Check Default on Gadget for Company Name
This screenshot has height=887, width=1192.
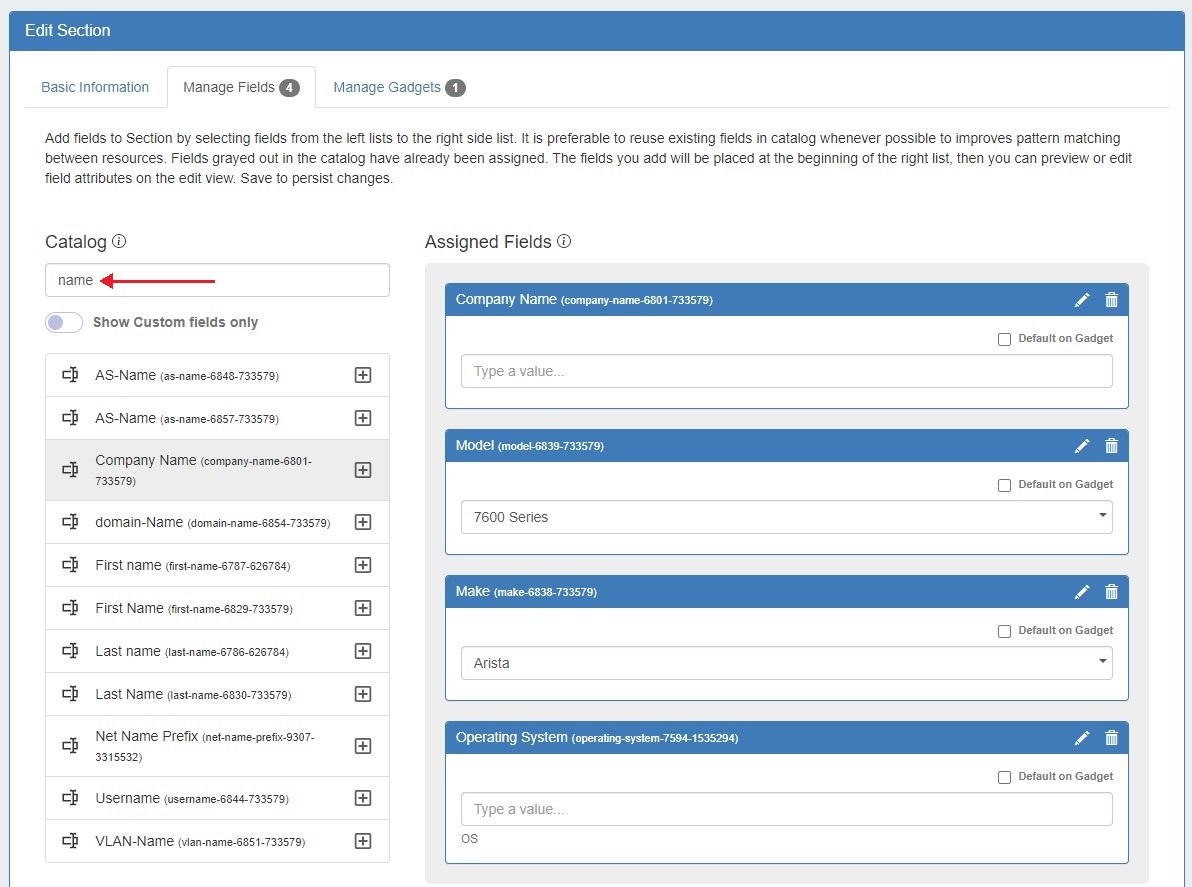click(1004, 339)
